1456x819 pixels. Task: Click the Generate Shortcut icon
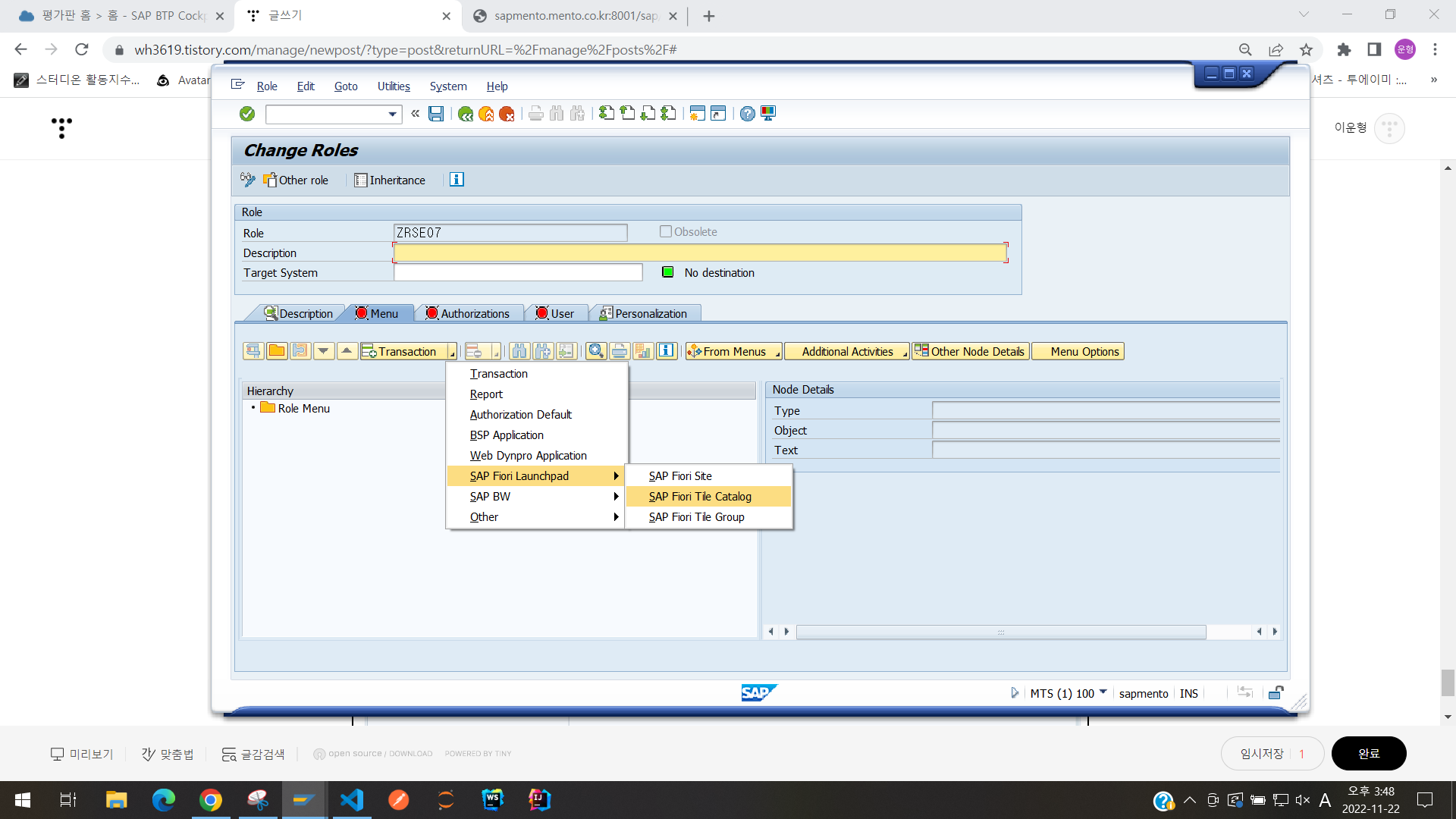click(718, 114)
